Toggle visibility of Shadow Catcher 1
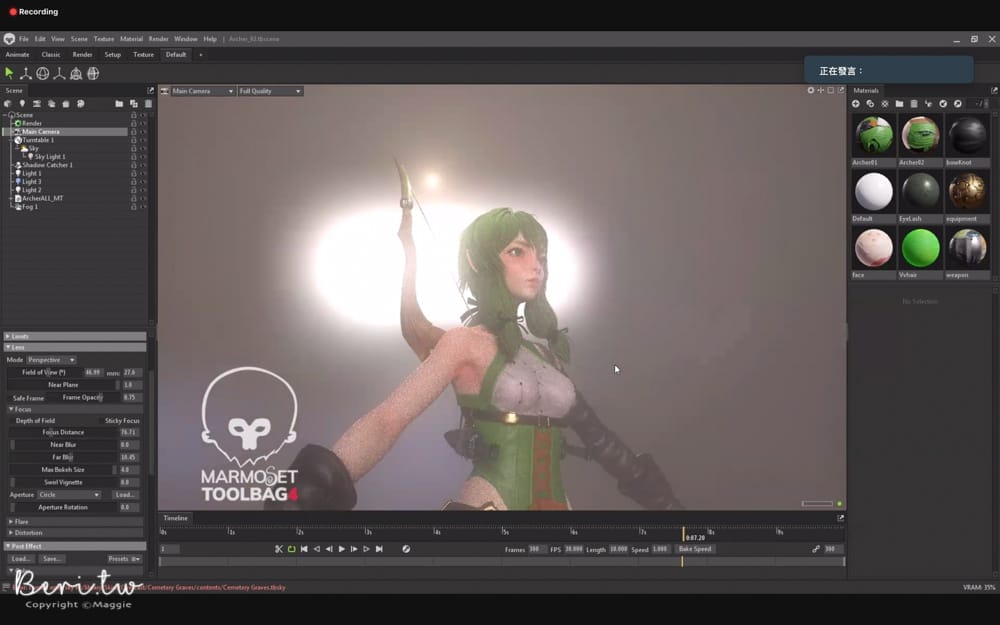Viewport: 1000px width, 625px height. coord(143,165)
